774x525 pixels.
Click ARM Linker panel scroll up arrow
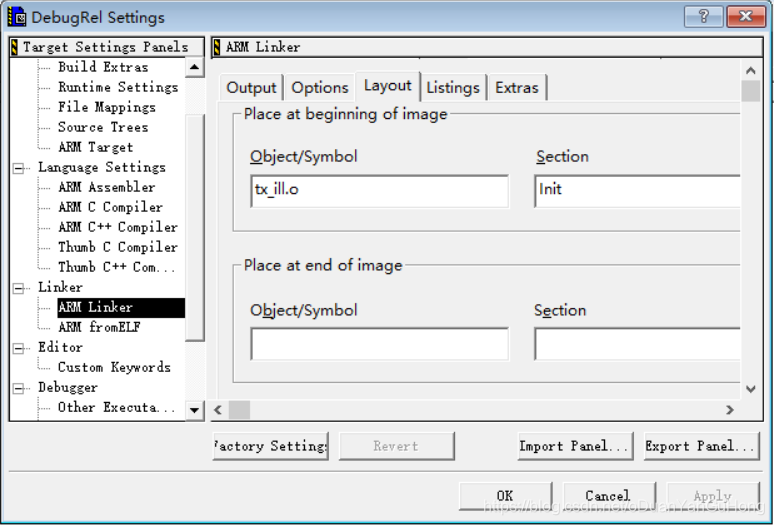click(x=751, y=71)
